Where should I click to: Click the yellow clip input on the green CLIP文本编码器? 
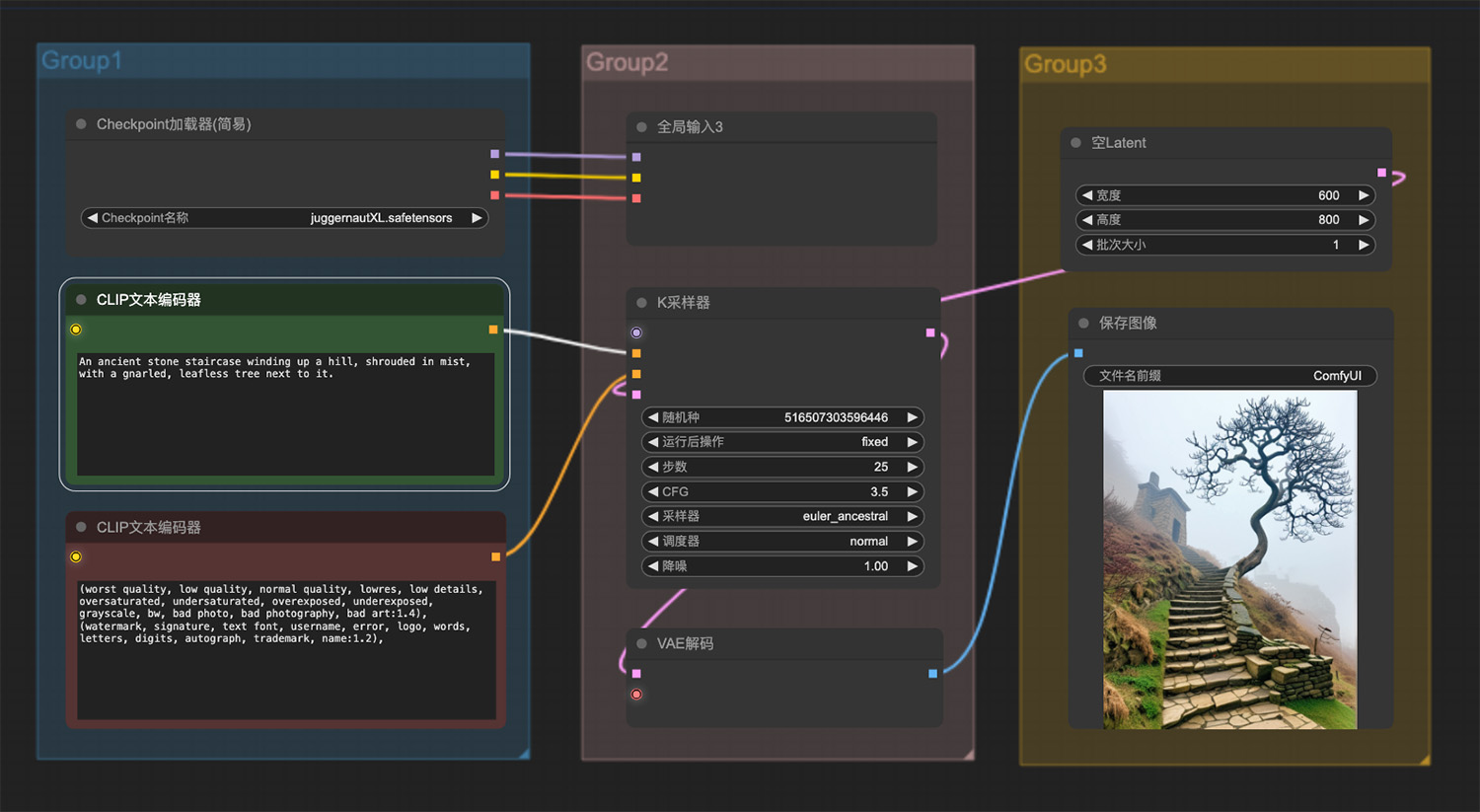tap(76, 330)
